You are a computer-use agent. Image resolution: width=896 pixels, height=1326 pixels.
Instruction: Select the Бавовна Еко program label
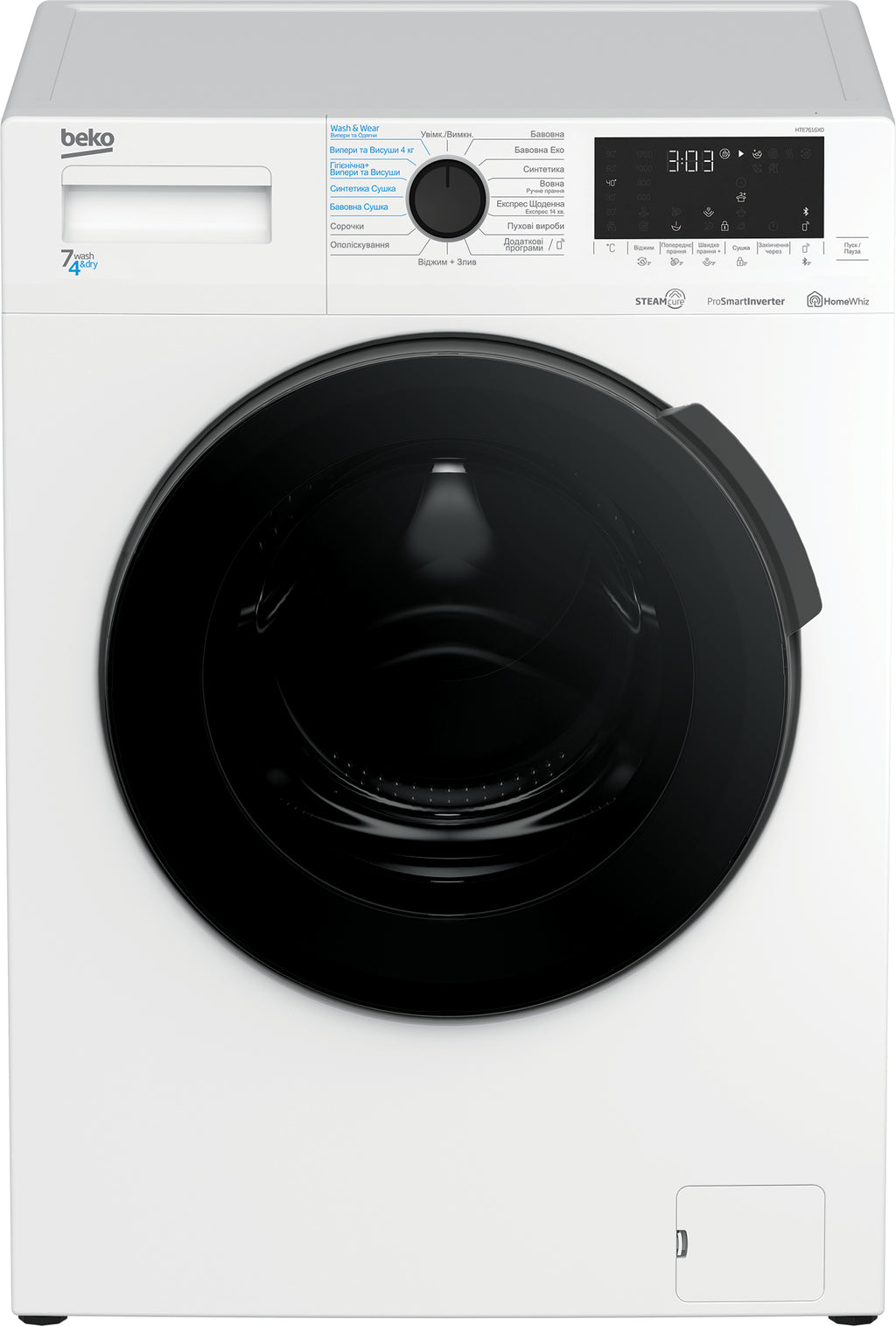coord(538,151)
